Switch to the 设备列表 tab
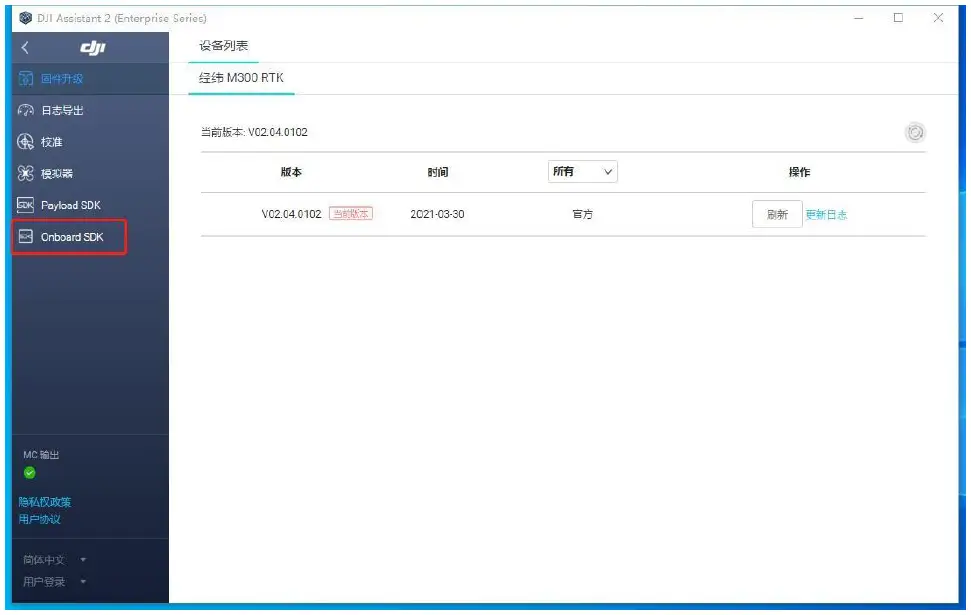 224,45
